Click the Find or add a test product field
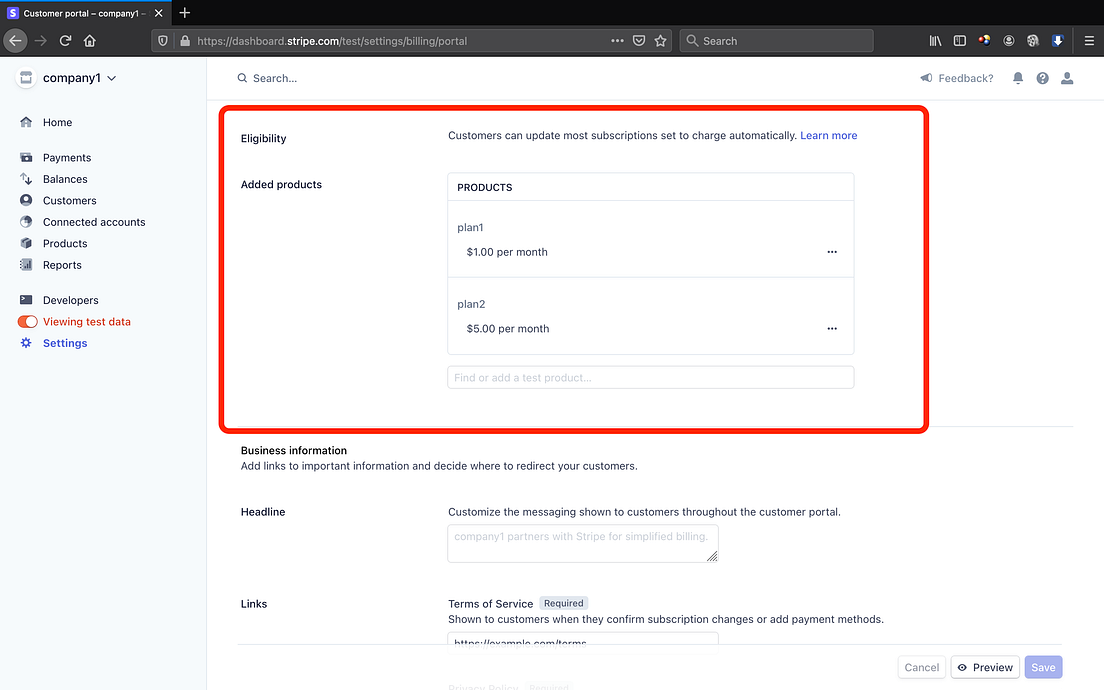 pos(650,377)
